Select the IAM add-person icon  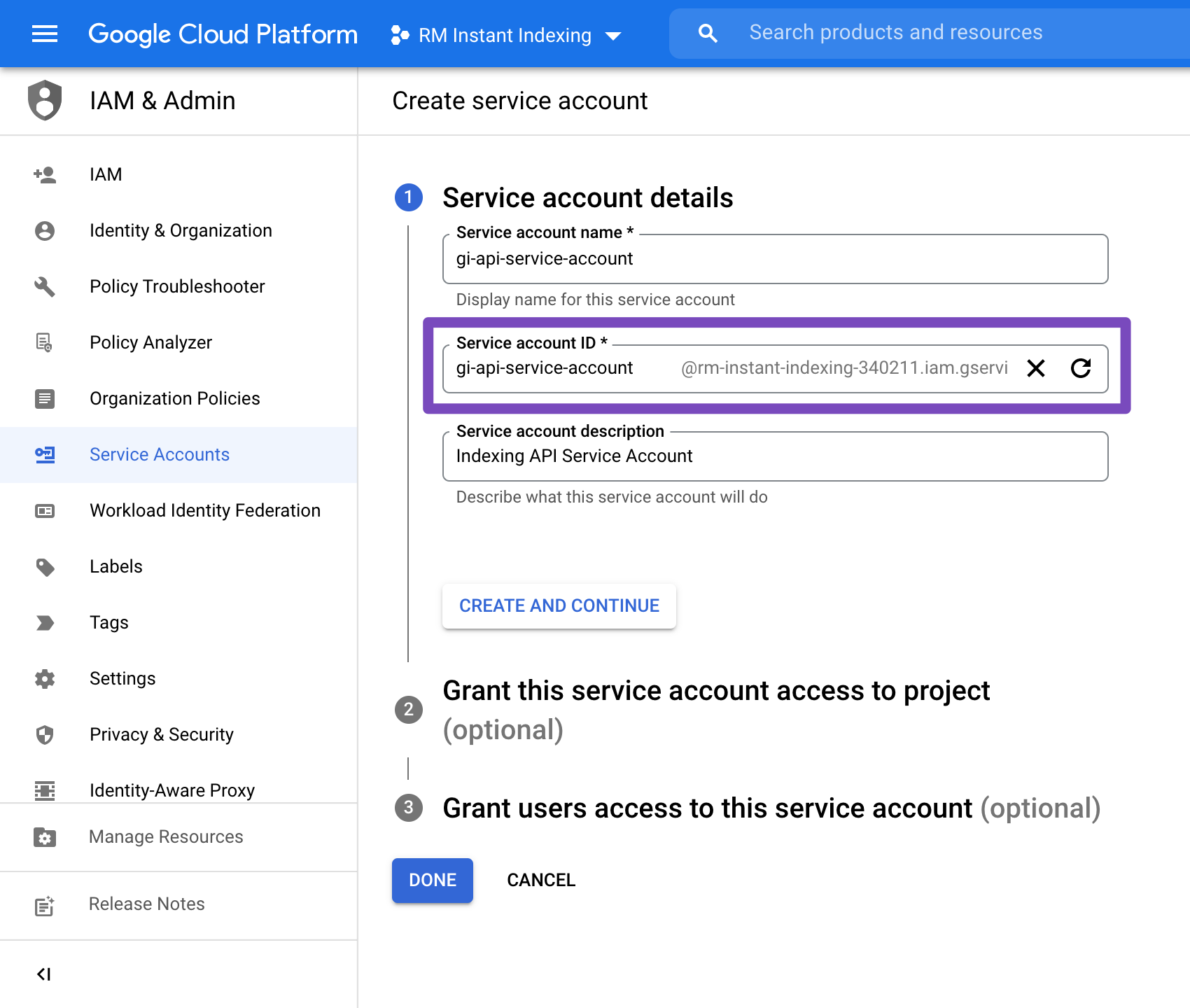point(45,174)
